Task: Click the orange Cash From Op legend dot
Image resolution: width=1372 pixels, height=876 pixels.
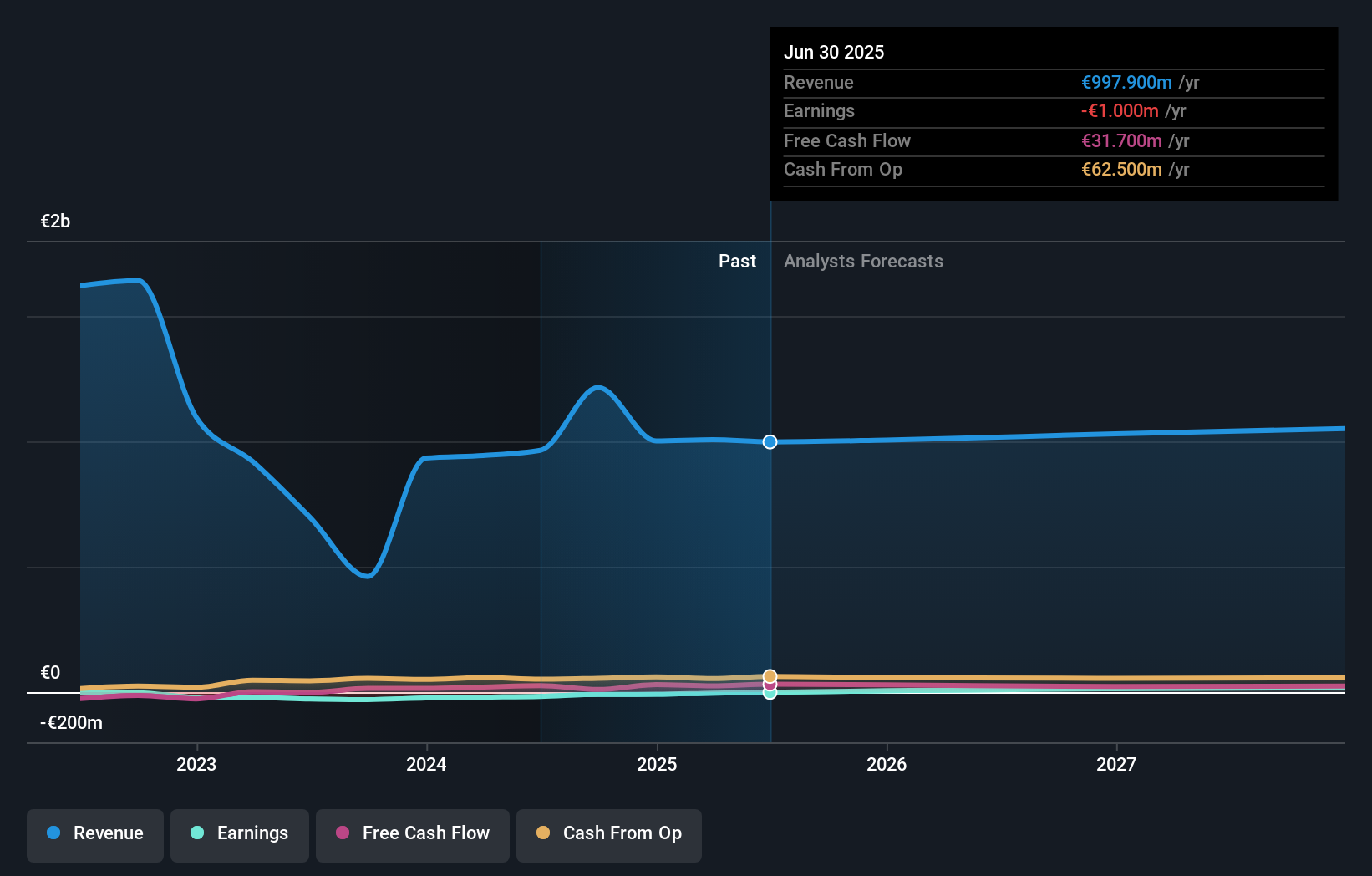Action: [x=544, y=833]
